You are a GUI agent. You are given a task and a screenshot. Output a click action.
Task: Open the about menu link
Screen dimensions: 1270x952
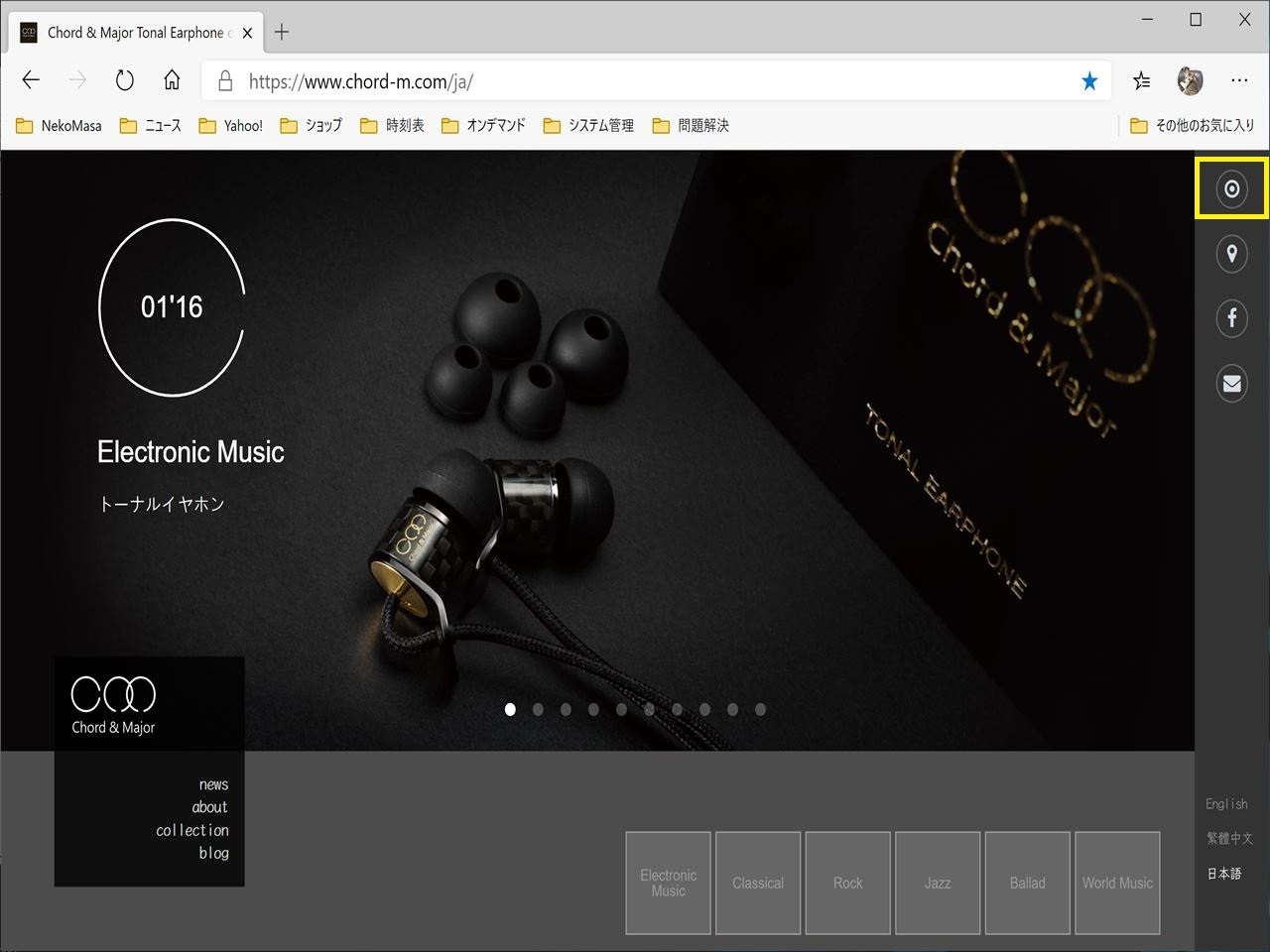[209, 807]
